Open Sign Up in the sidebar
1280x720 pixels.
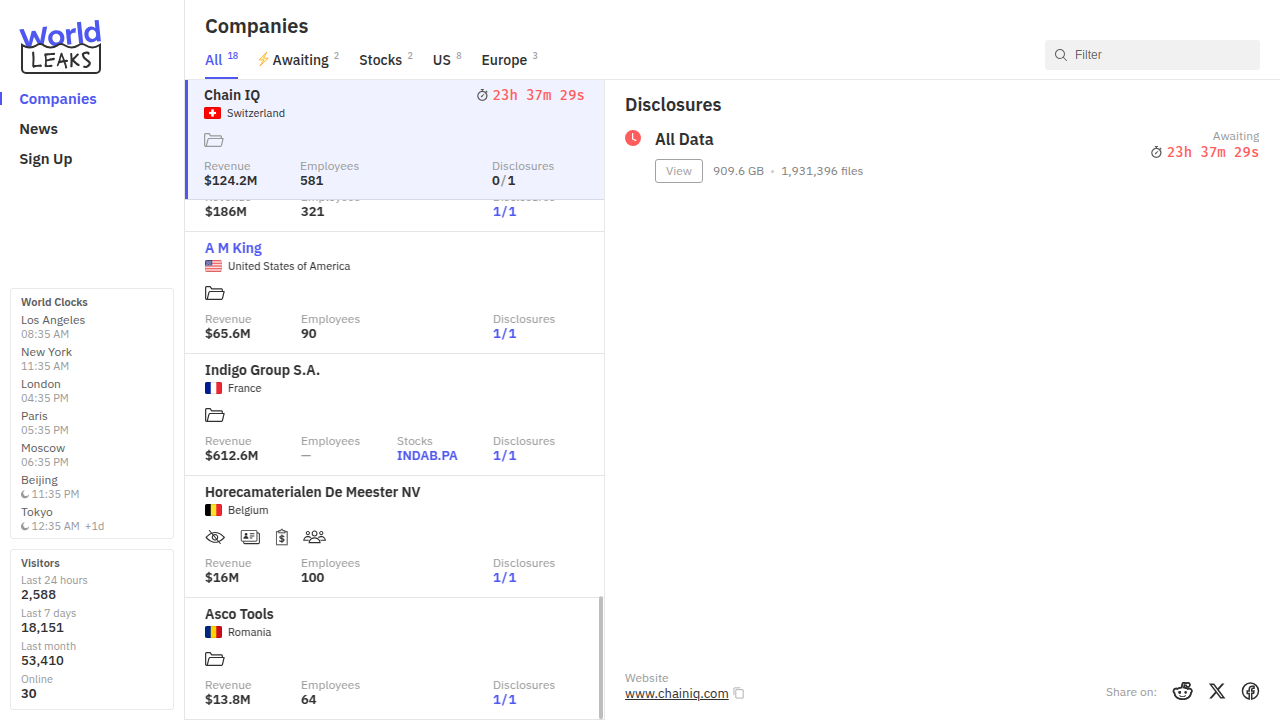pyautogui.click(x=46, y=159)
